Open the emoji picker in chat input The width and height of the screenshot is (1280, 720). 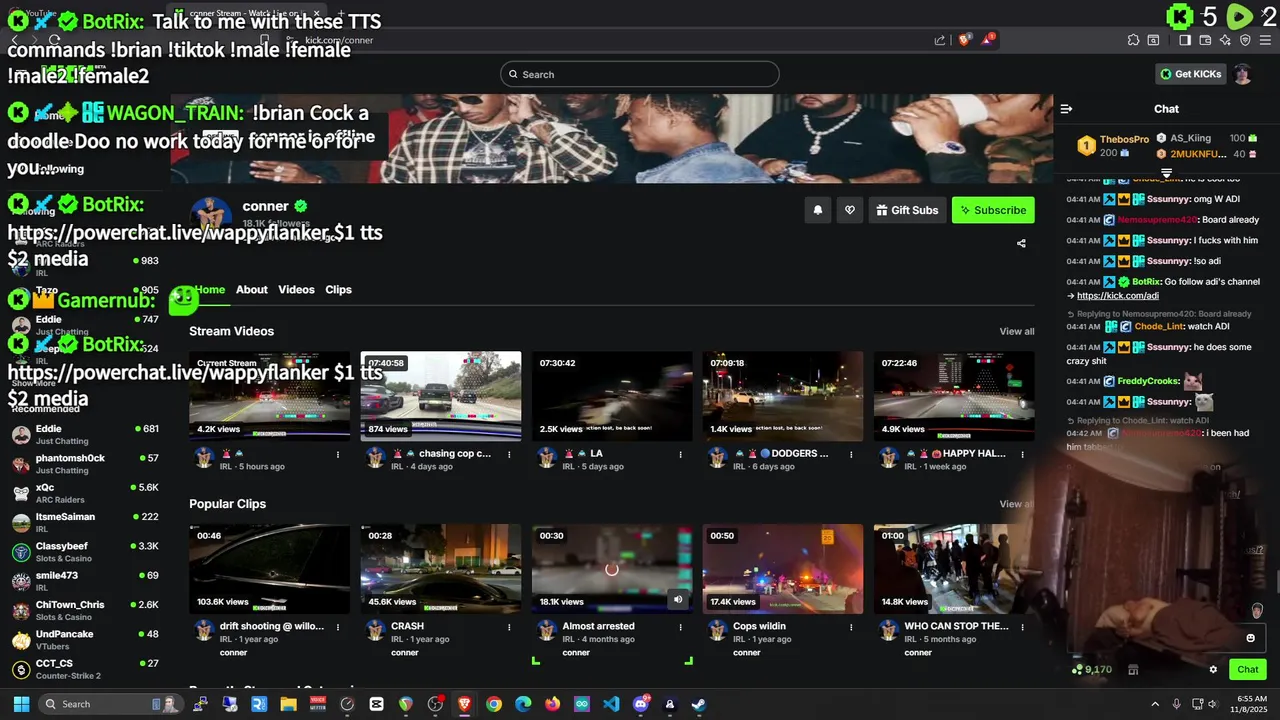1250,638
